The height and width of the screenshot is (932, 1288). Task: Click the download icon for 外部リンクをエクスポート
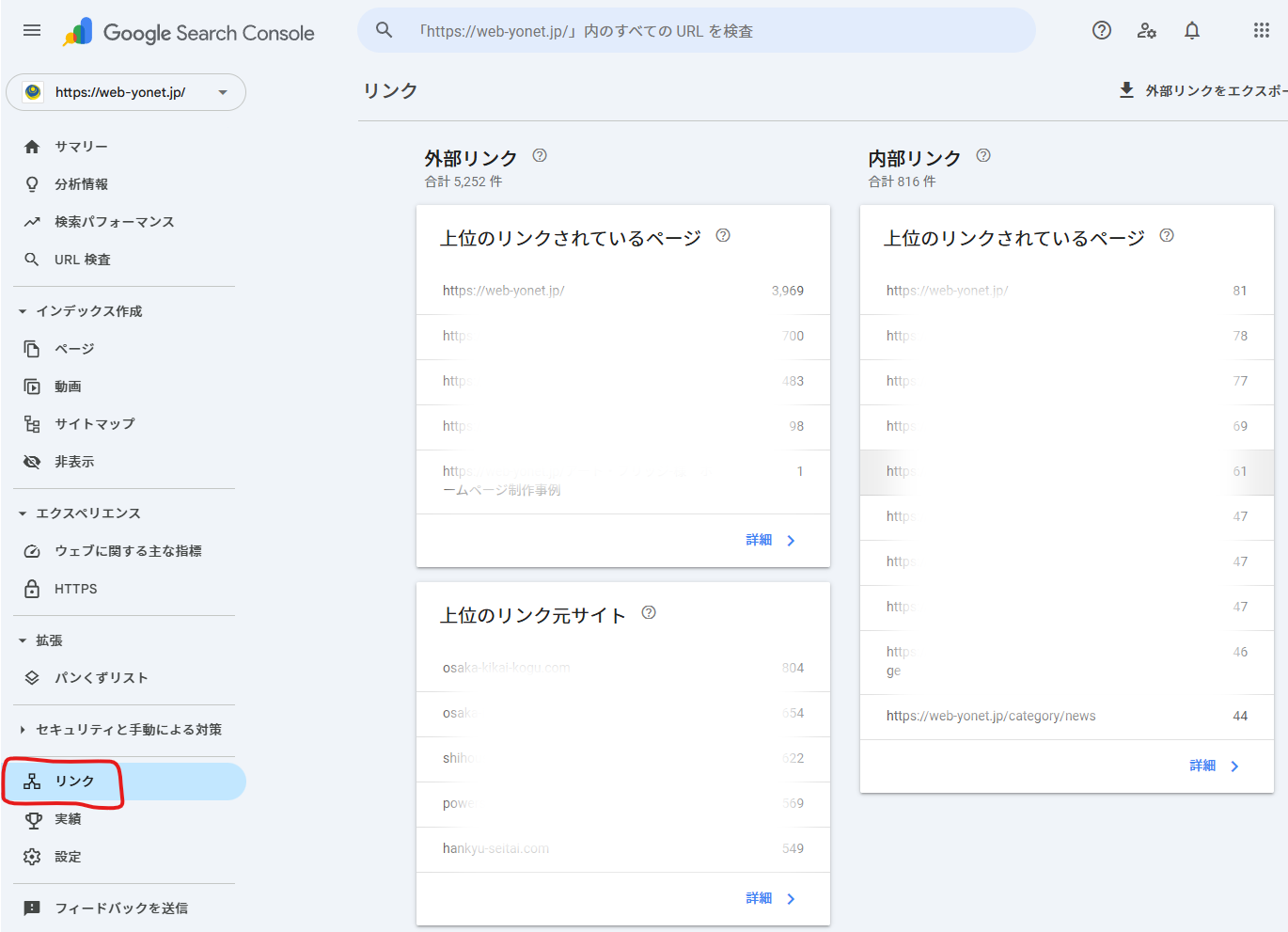(x=1126, y=90)
